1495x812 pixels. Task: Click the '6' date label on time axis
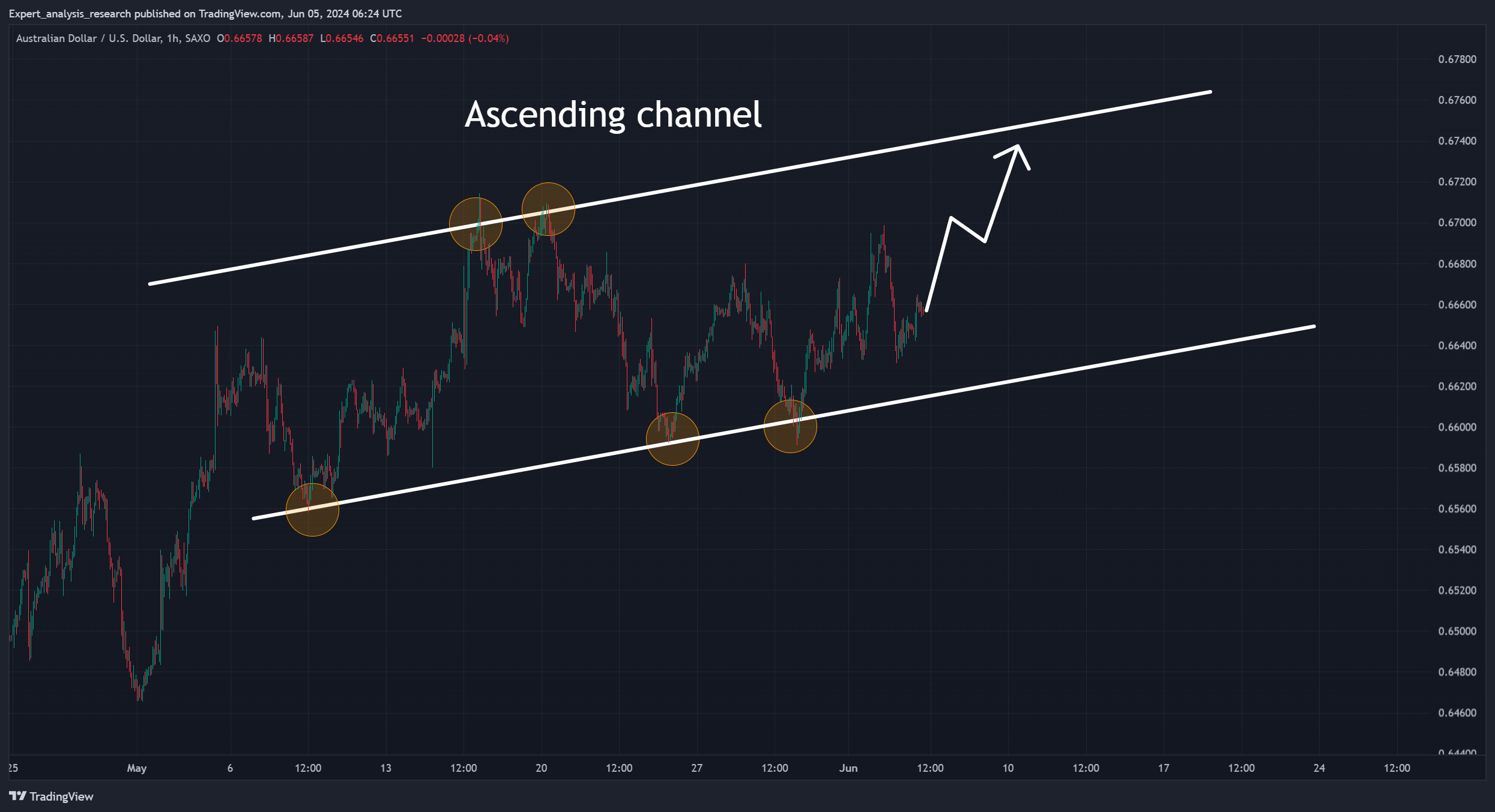click(230, 768)
